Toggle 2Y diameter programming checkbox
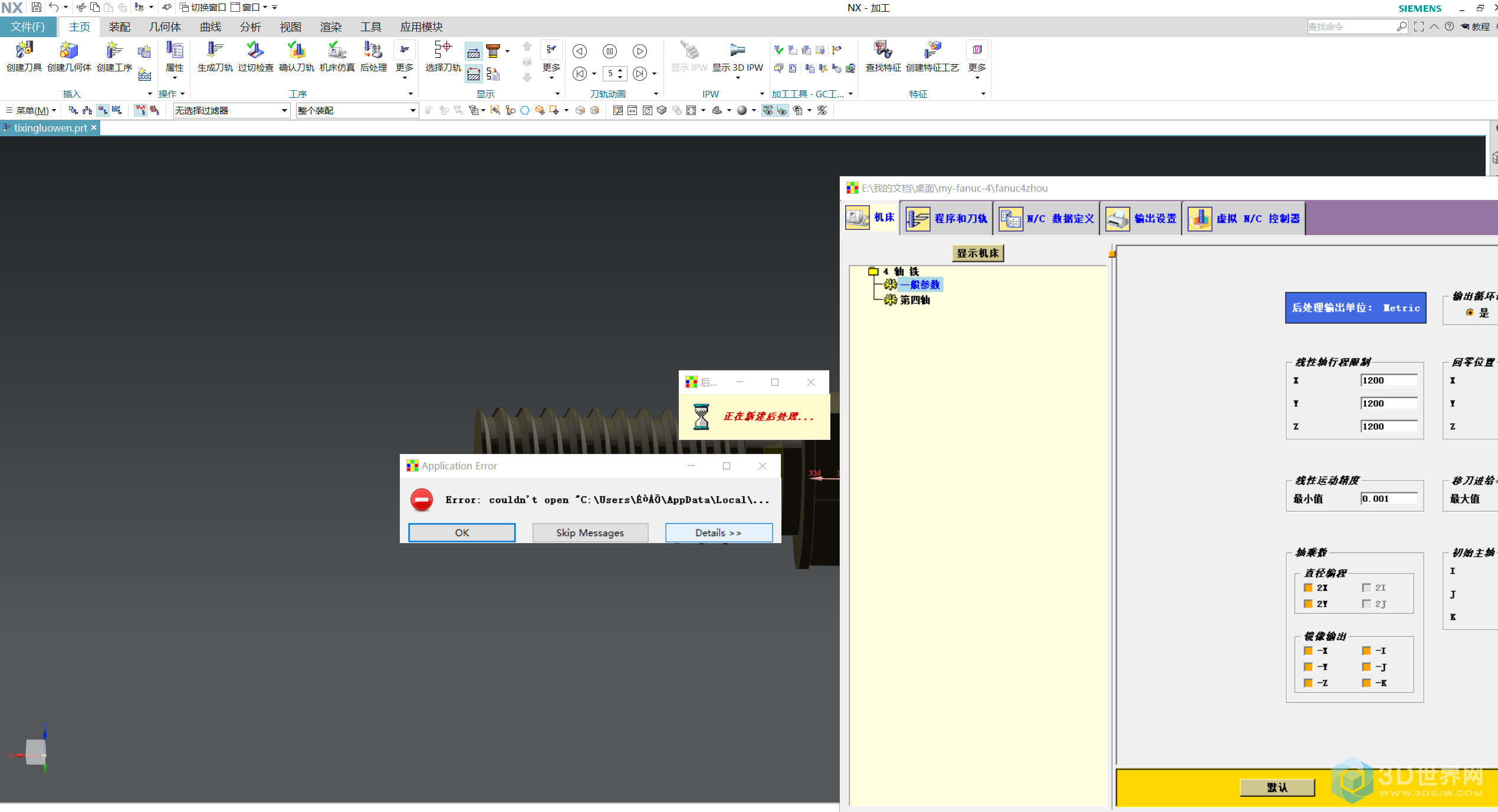This screenshot has height=812, width=1498. pos(1308,604)
